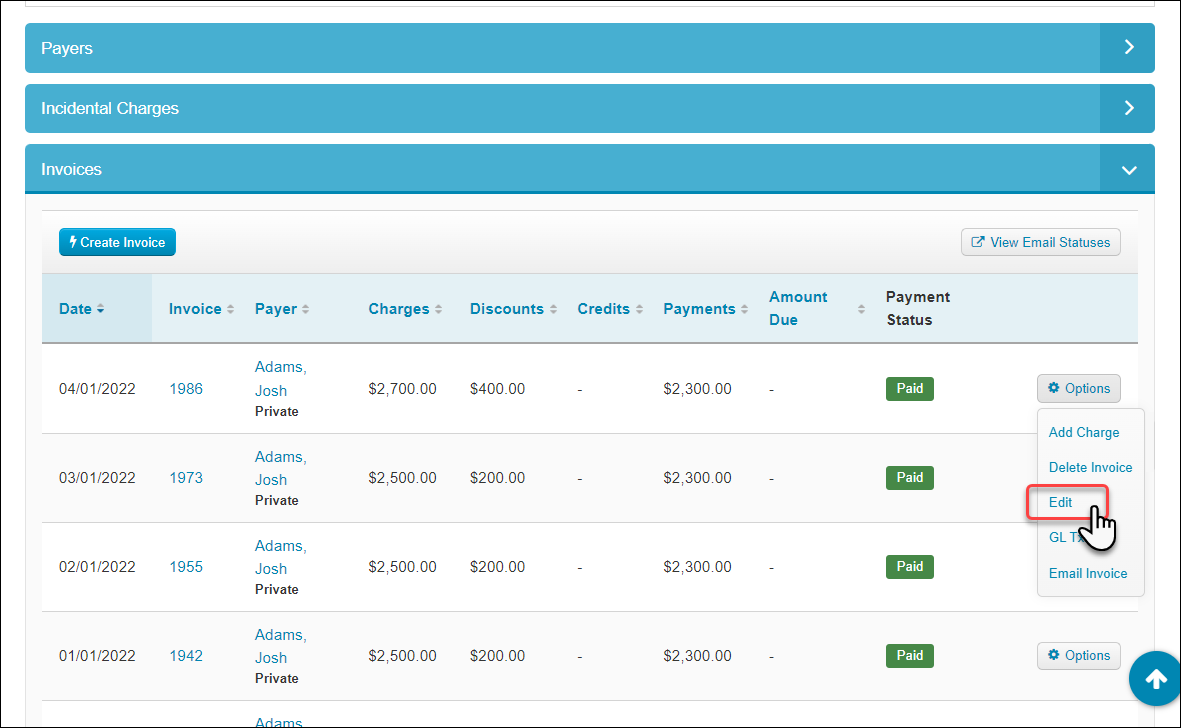This screenshot has width=1181, height=728.
Task: Open payer Adams, Josh on invoice 1942 row
Action: click(x=280, y=646)
